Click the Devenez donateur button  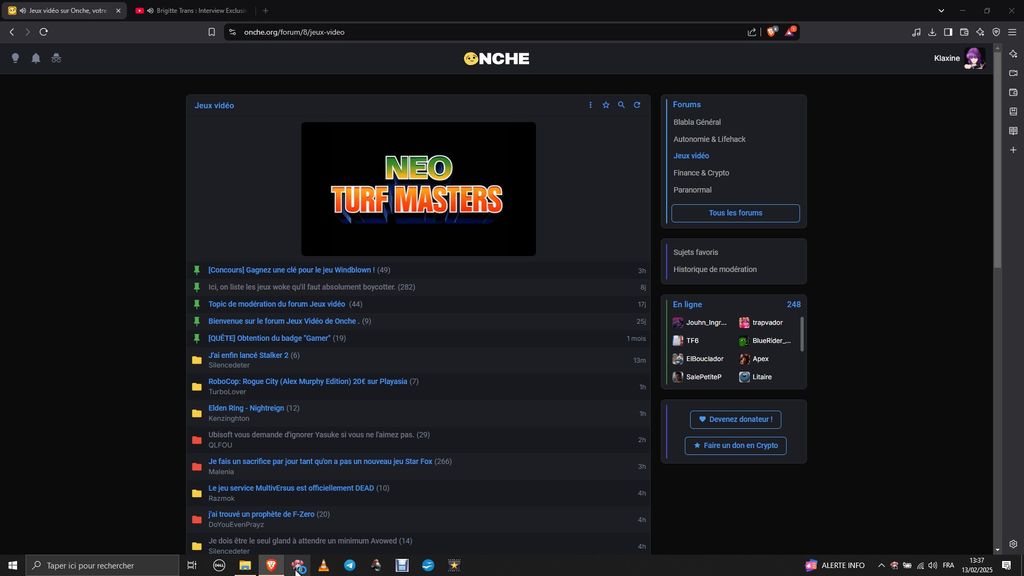point(735,419)
